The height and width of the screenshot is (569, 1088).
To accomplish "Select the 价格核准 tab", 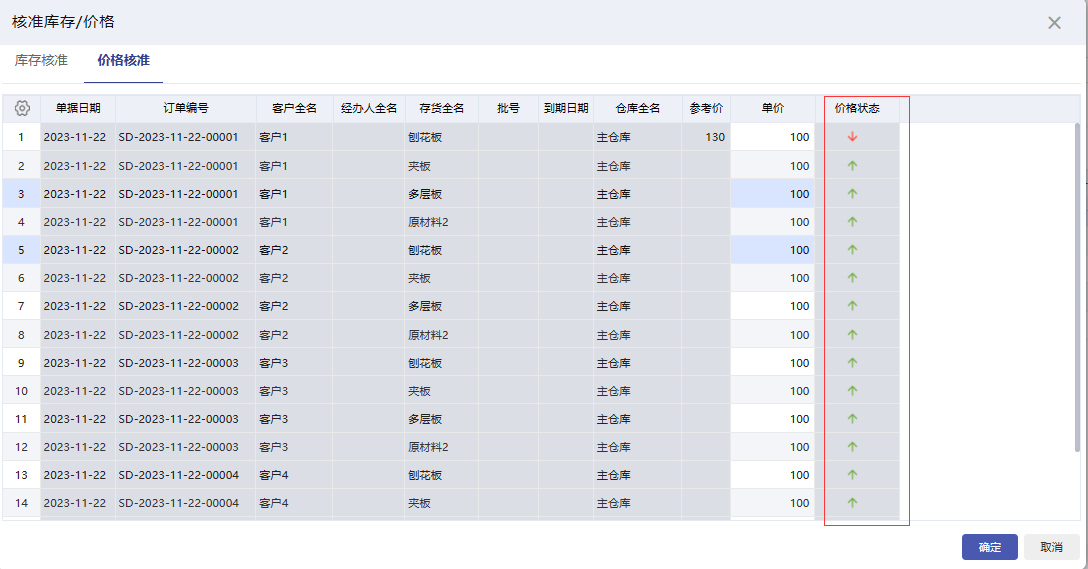I will tap(123, 61).
